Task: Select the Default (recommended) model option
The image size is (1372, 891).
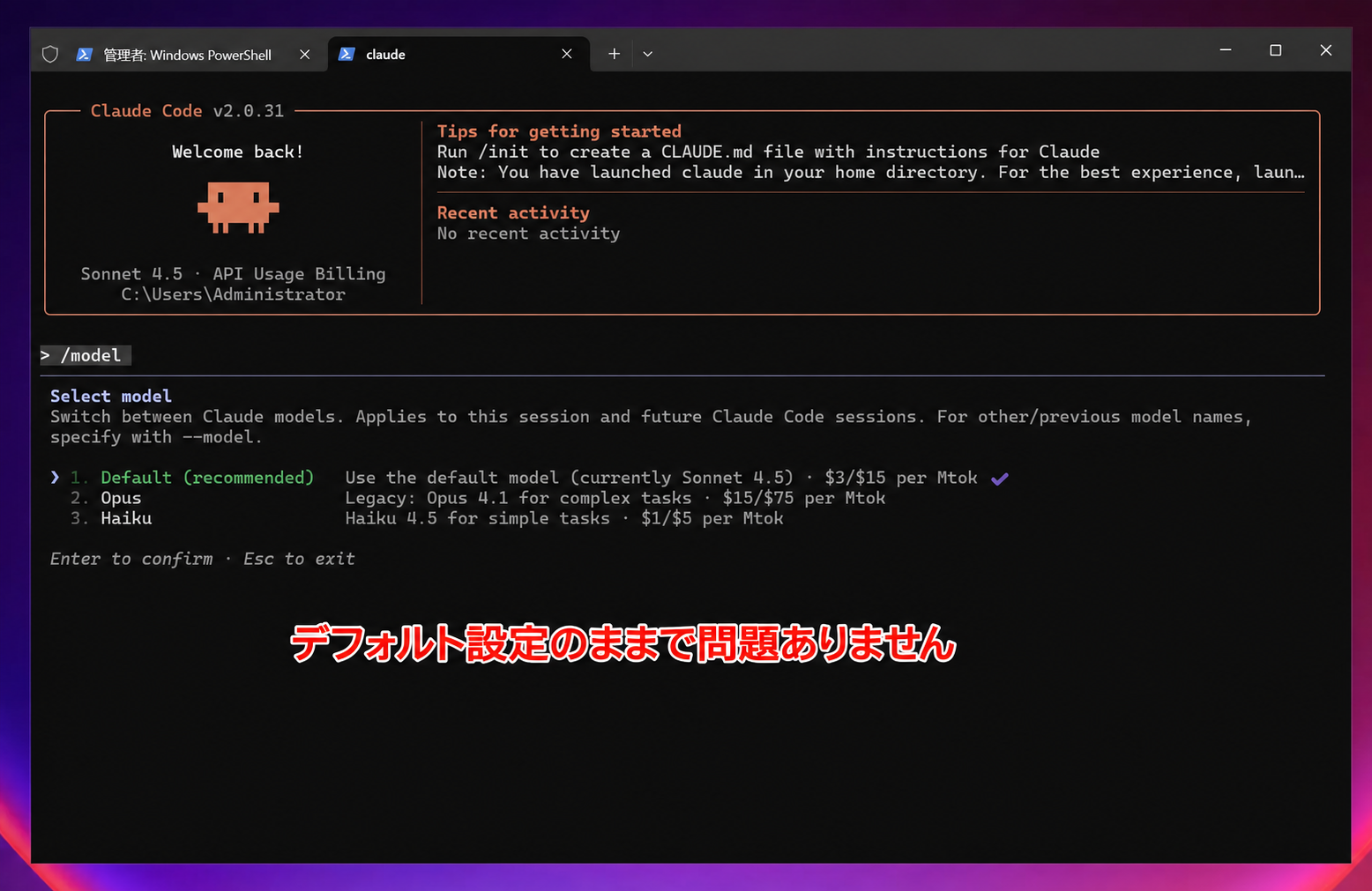Action: click(x=206, y=478)
